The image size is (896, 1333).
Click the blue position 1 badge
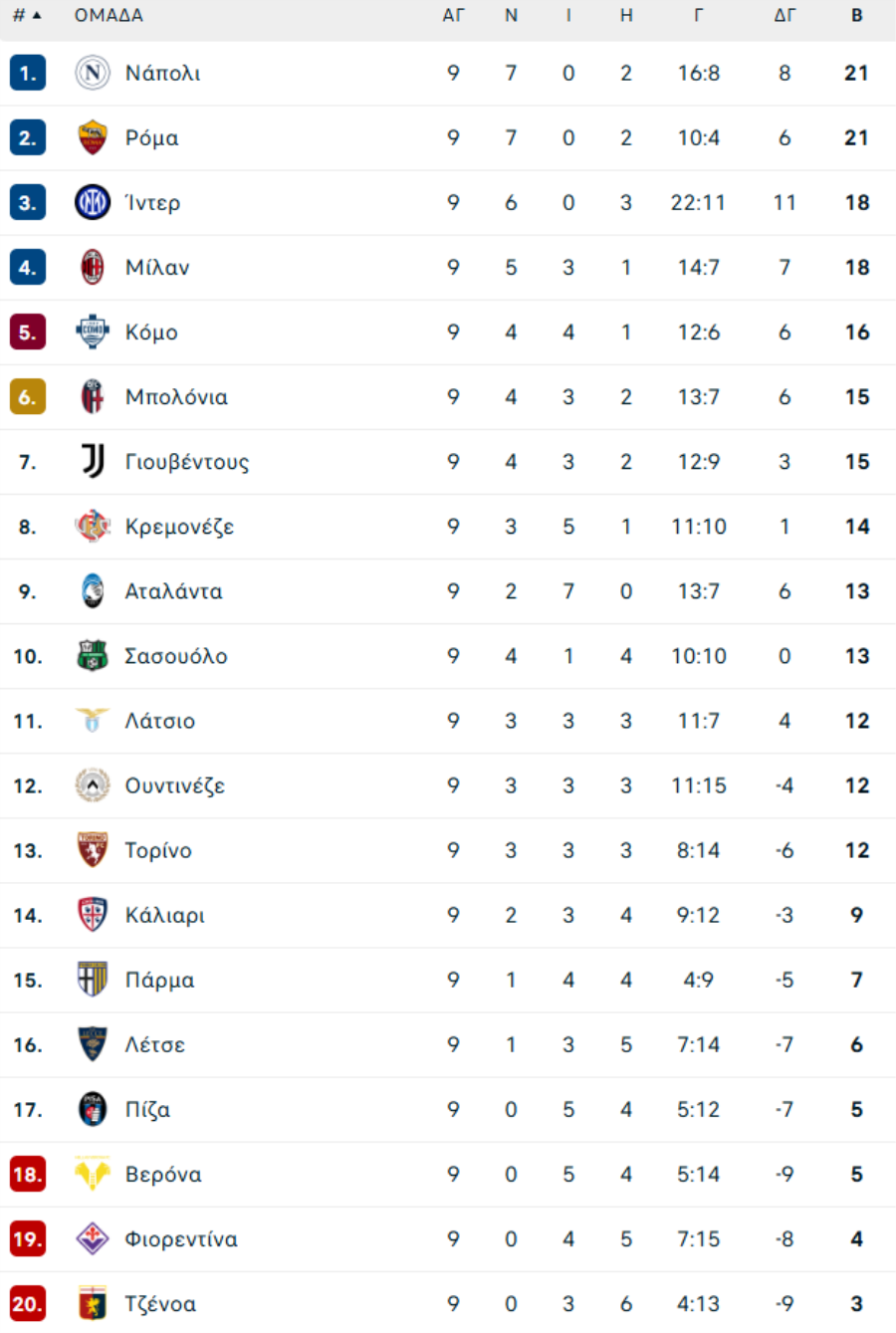pos(28,73)
